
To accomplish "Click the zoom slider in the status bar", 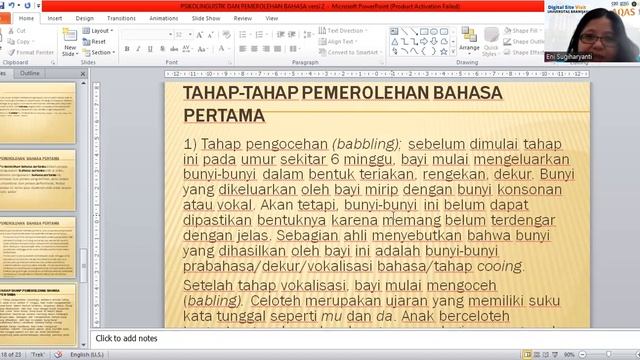I will click(x=608, y=355).
